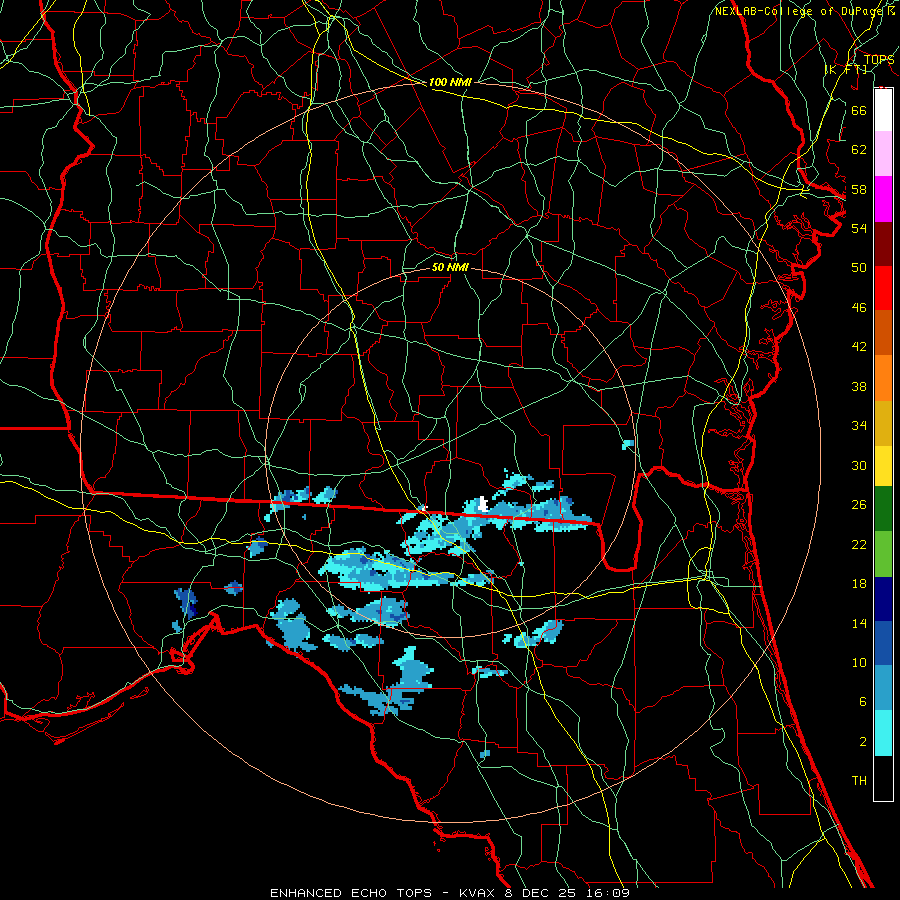This screenshot has height=900, width=900.
Task: Click the '10' legend value
Action: coord(859,663)
